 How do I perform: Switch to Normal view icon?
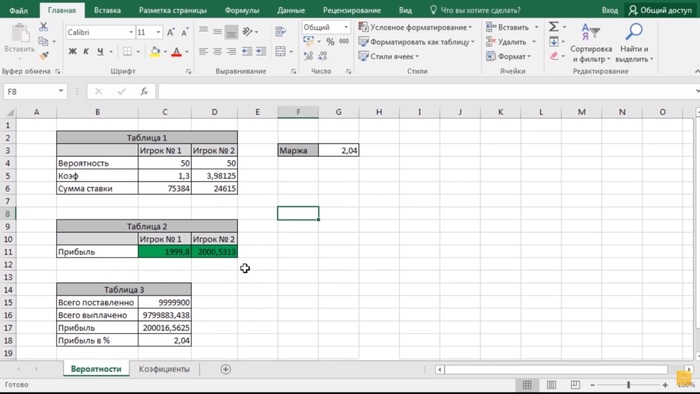527,385
